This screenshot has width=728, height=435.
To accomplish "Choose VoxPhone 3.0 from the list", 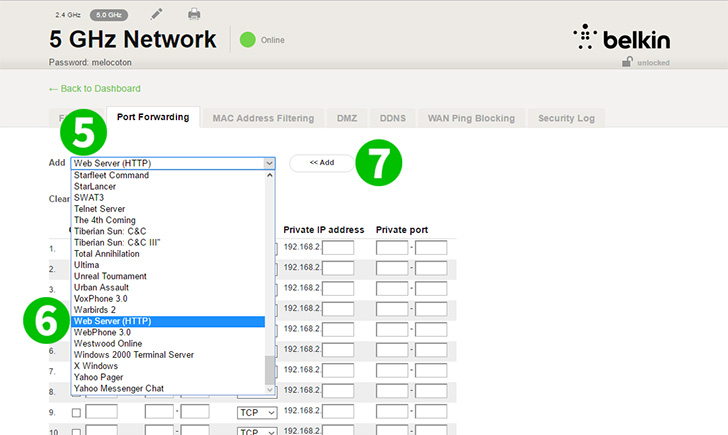I will pyautogui.click(x=168, y=299).
